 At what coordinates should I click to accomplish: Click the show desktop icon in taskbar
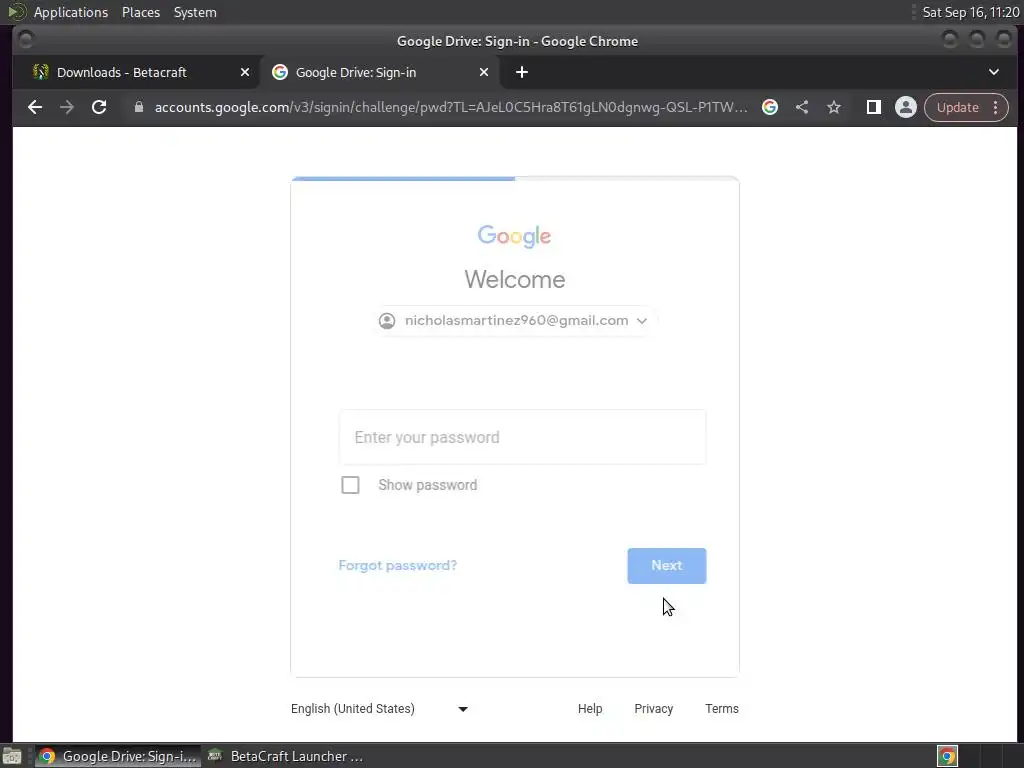coord(12,756)
